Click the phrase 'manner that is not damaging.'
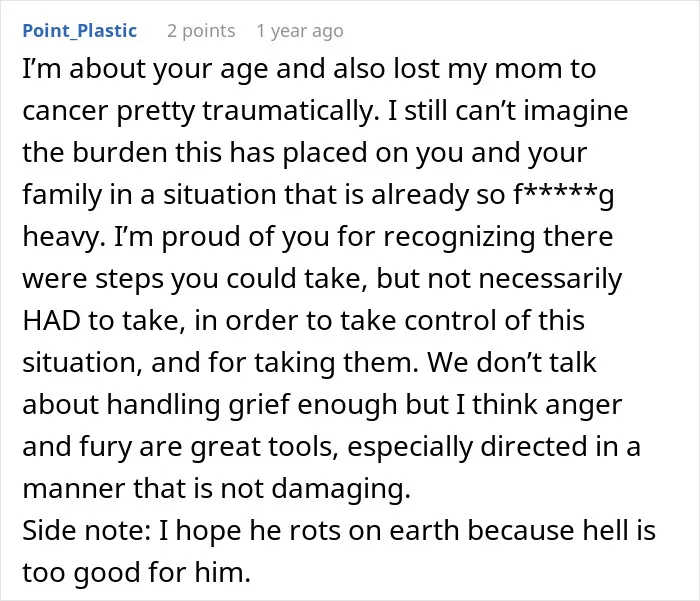This screenshot has height=601, width=700. pos(217,488)
